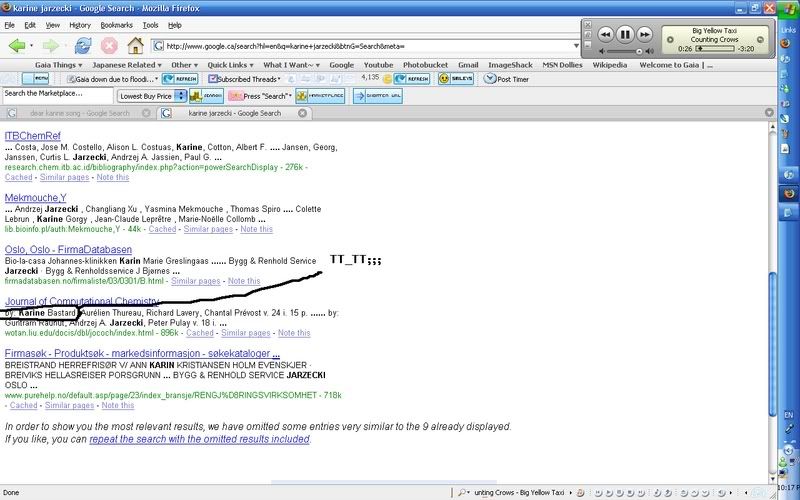
Task: Click the music note icon in status bar
Action: pyautogui.click(x=581, y=493)
